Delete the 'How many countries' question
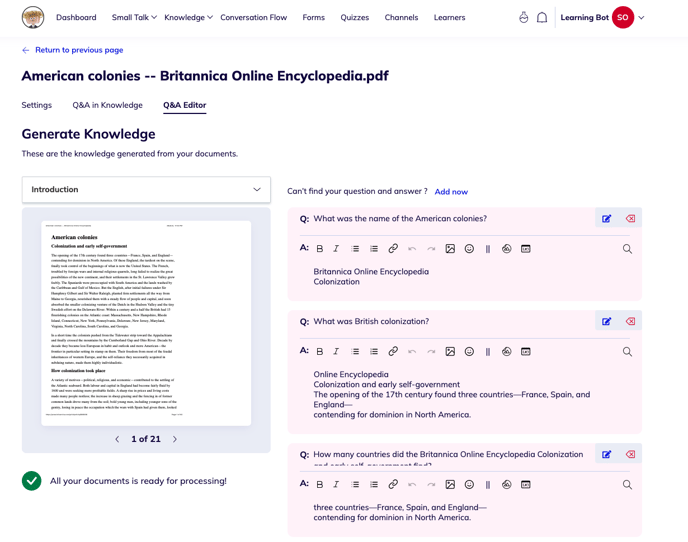688x542 pixels. point(630,454)
